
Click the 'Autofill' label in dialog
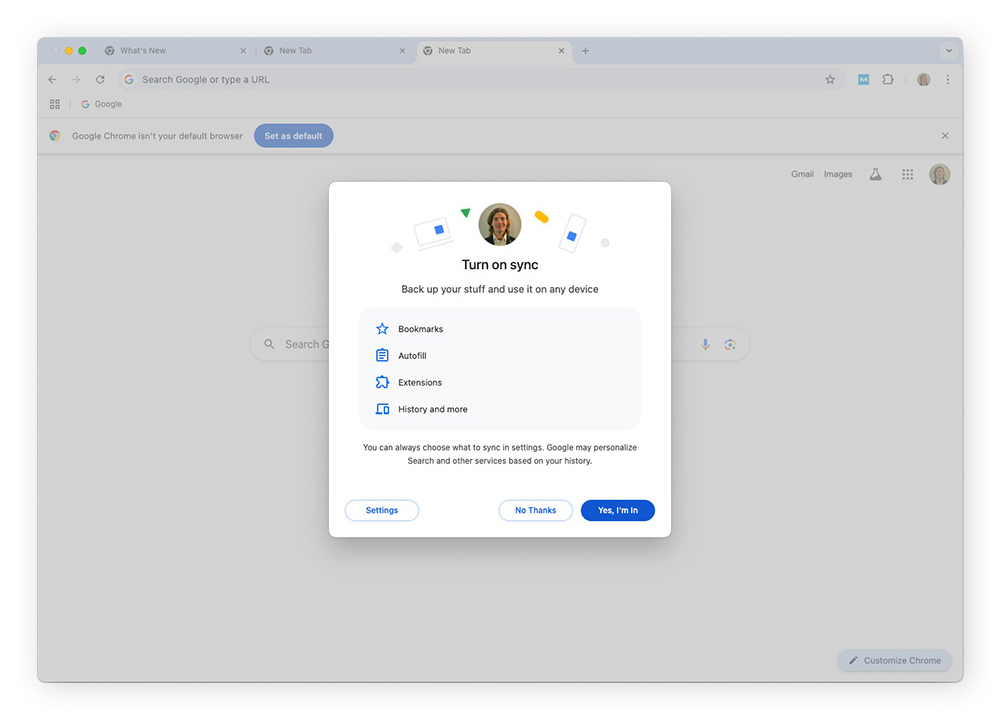pyautogui.click(x=412, y=356)
